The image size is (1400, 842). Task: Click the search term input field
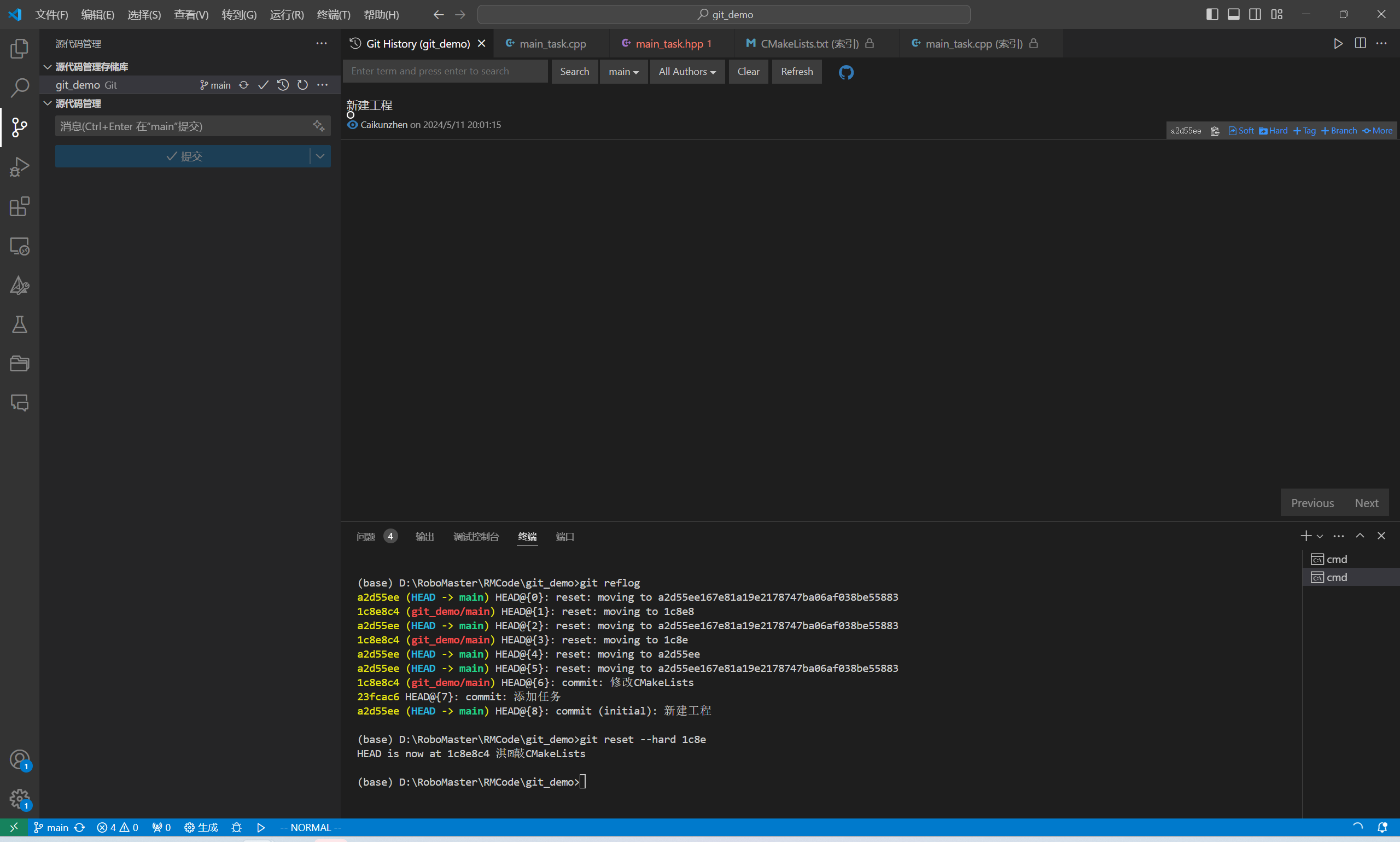click(445, 72)
